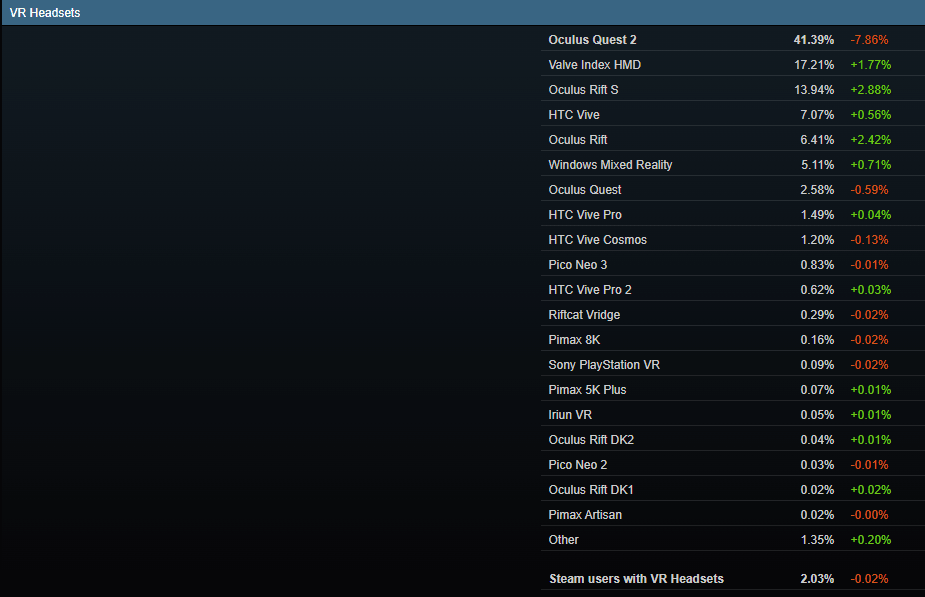
Task: Click the 0.62% share value
Action: point(817,290)
